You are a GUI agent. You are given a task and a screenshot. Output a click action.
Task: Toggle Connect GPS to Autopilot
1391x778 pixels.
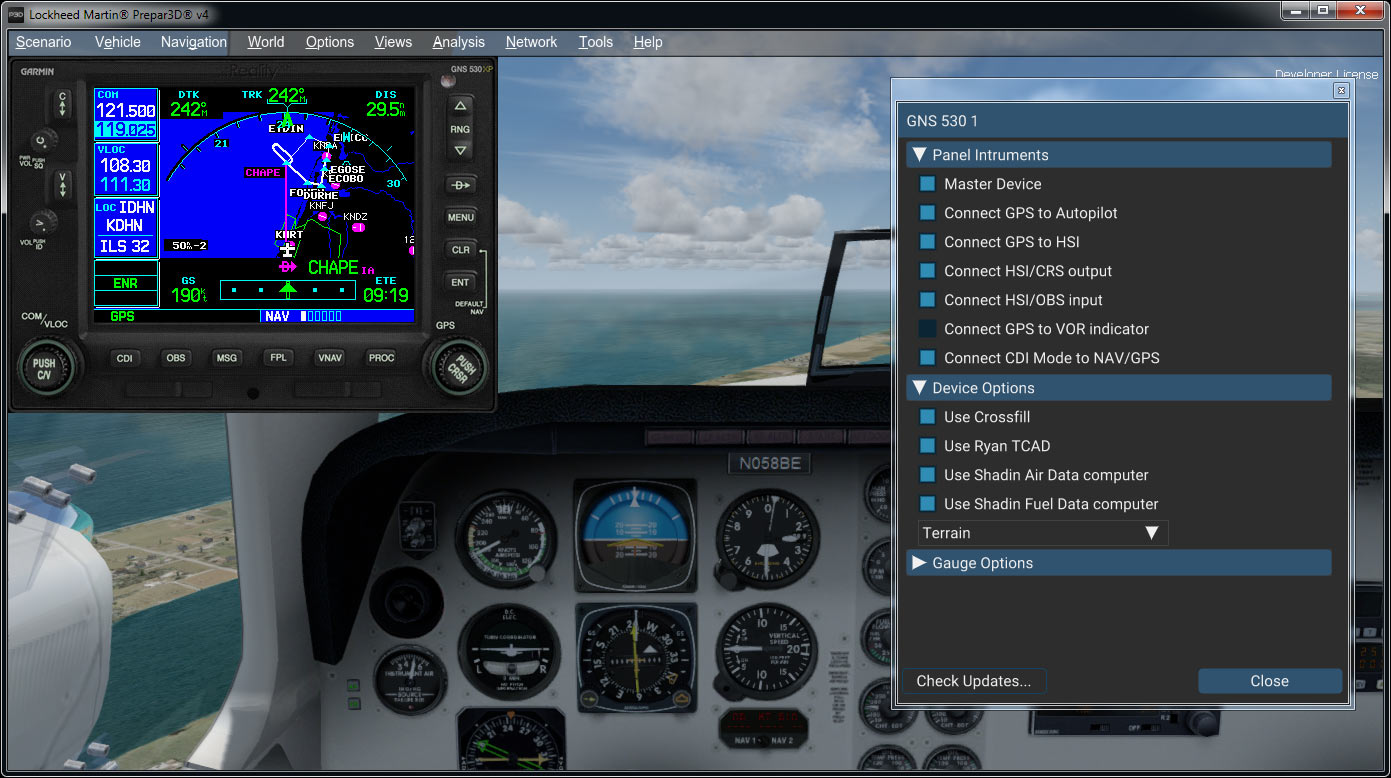click(x=927, y=213)
